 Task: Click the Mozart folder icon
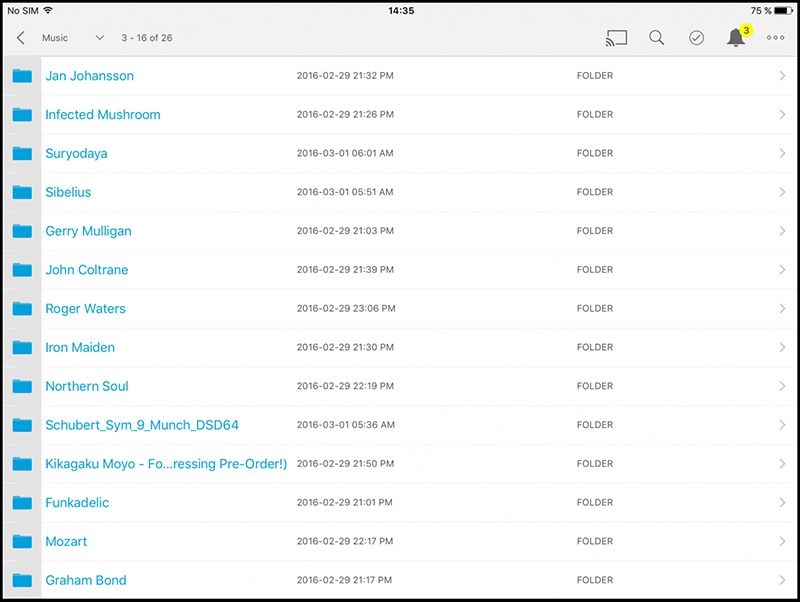click(x=22, y=541)
